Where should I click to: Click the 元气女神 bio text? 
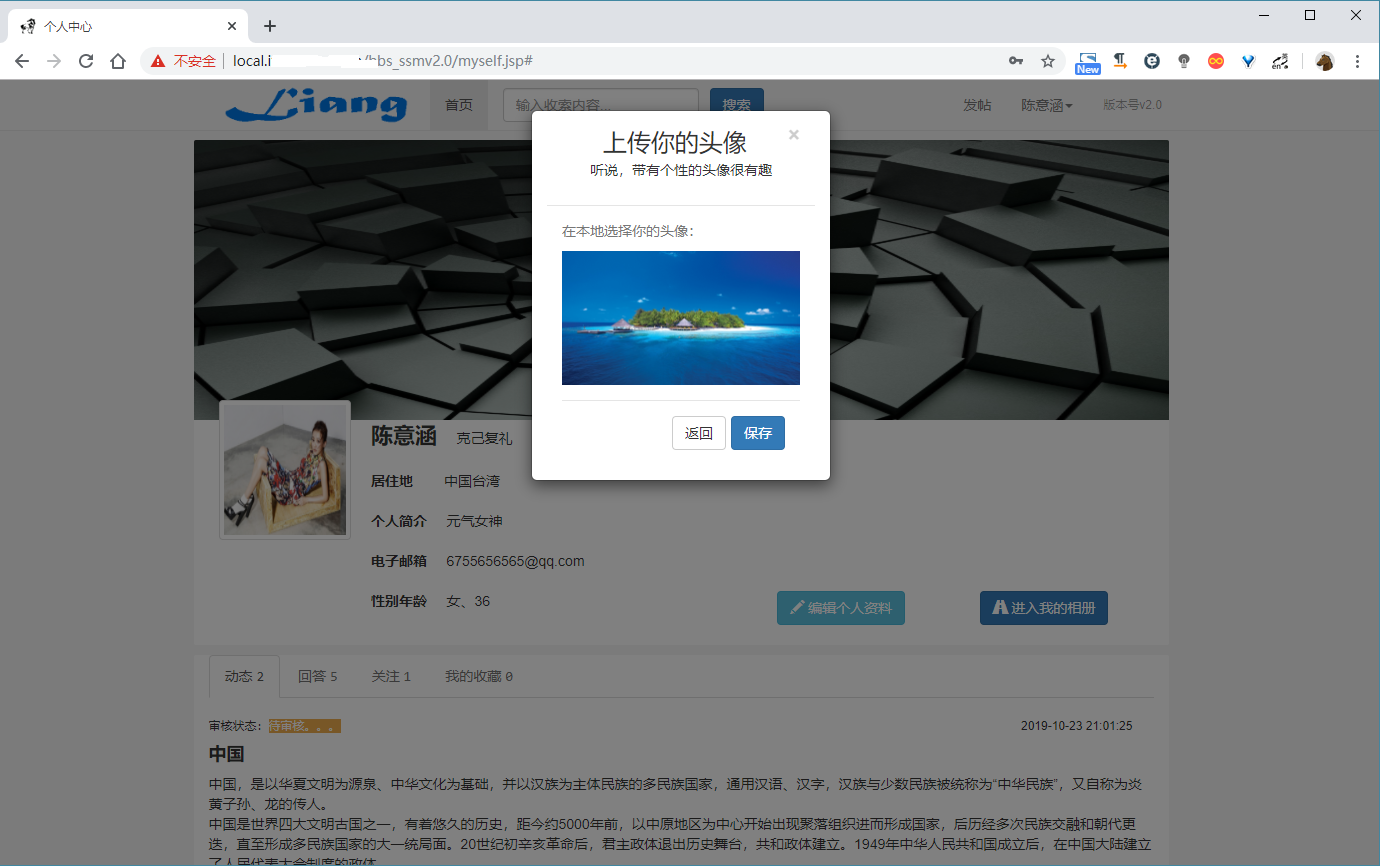(474, 521)
